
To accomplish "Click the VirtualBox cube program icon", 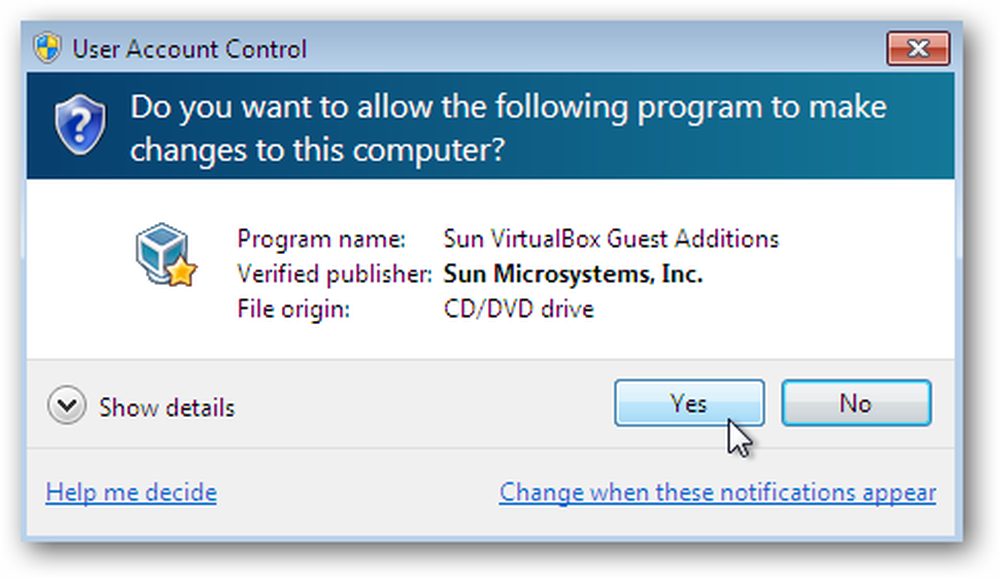I will coord(166,254).
